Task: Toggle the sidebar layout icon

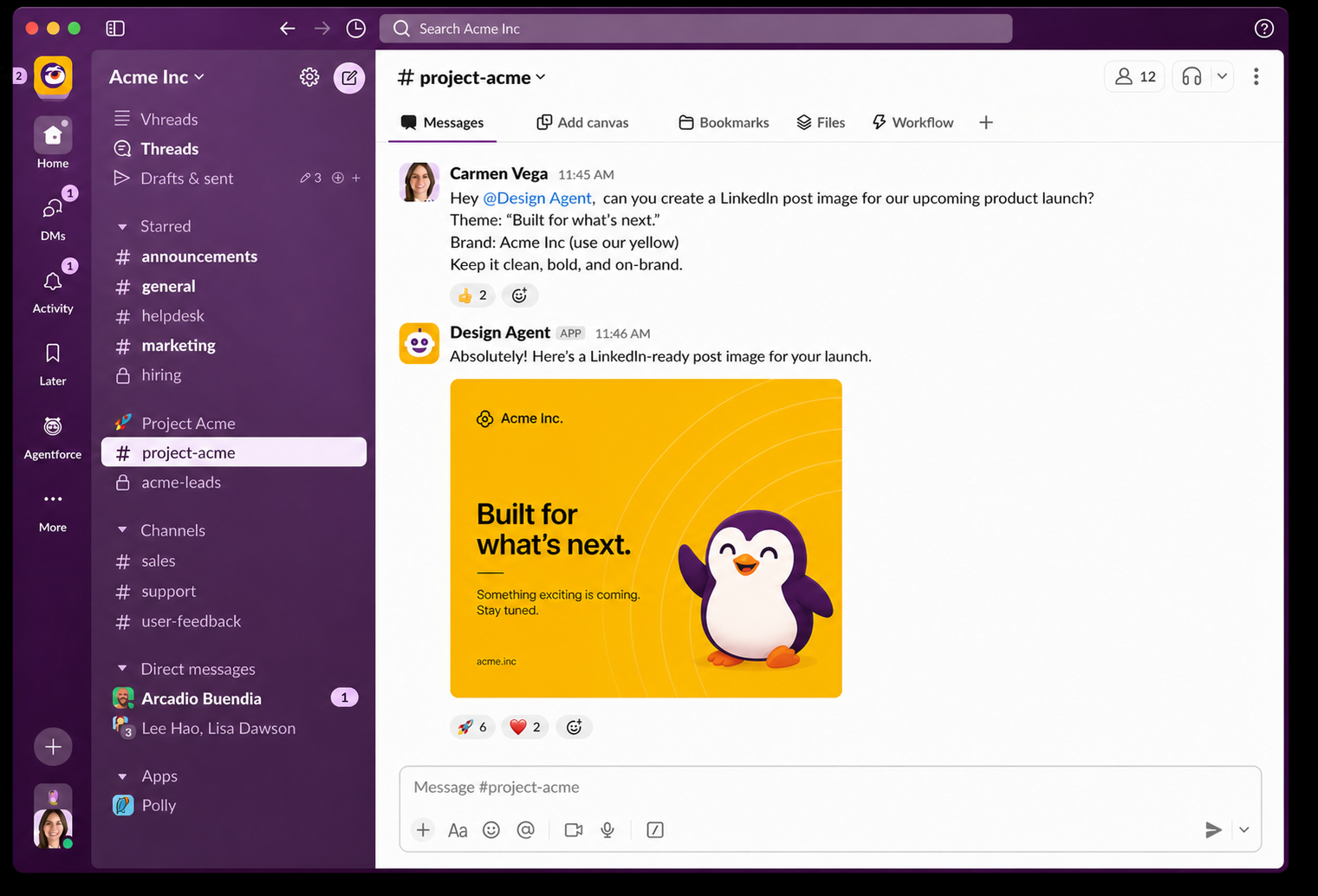Action: coord(115,29)
